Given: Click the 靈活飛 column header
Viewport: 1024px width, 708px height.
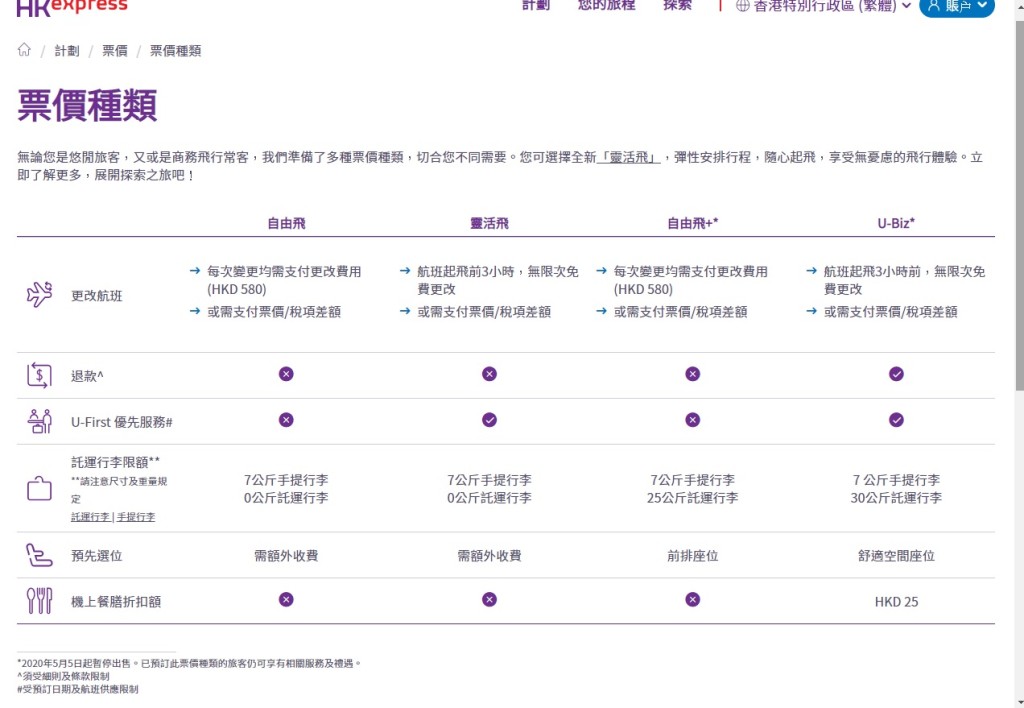Looking at the screenshot, I should click(x=489, y=223).
